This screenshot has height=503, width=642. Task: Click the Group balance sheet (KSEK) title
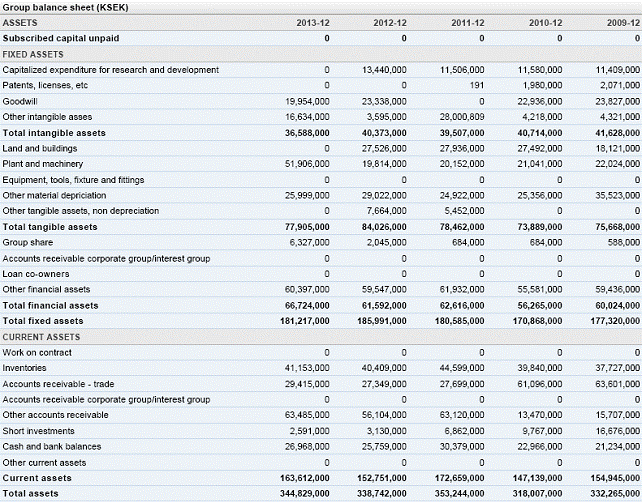coord(65,7)
